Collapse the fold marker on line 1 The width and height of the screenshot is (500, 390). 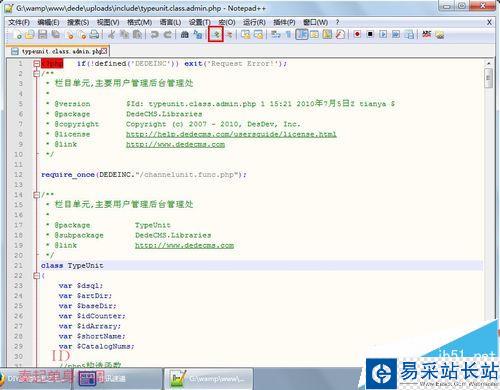tap(37, 63)
